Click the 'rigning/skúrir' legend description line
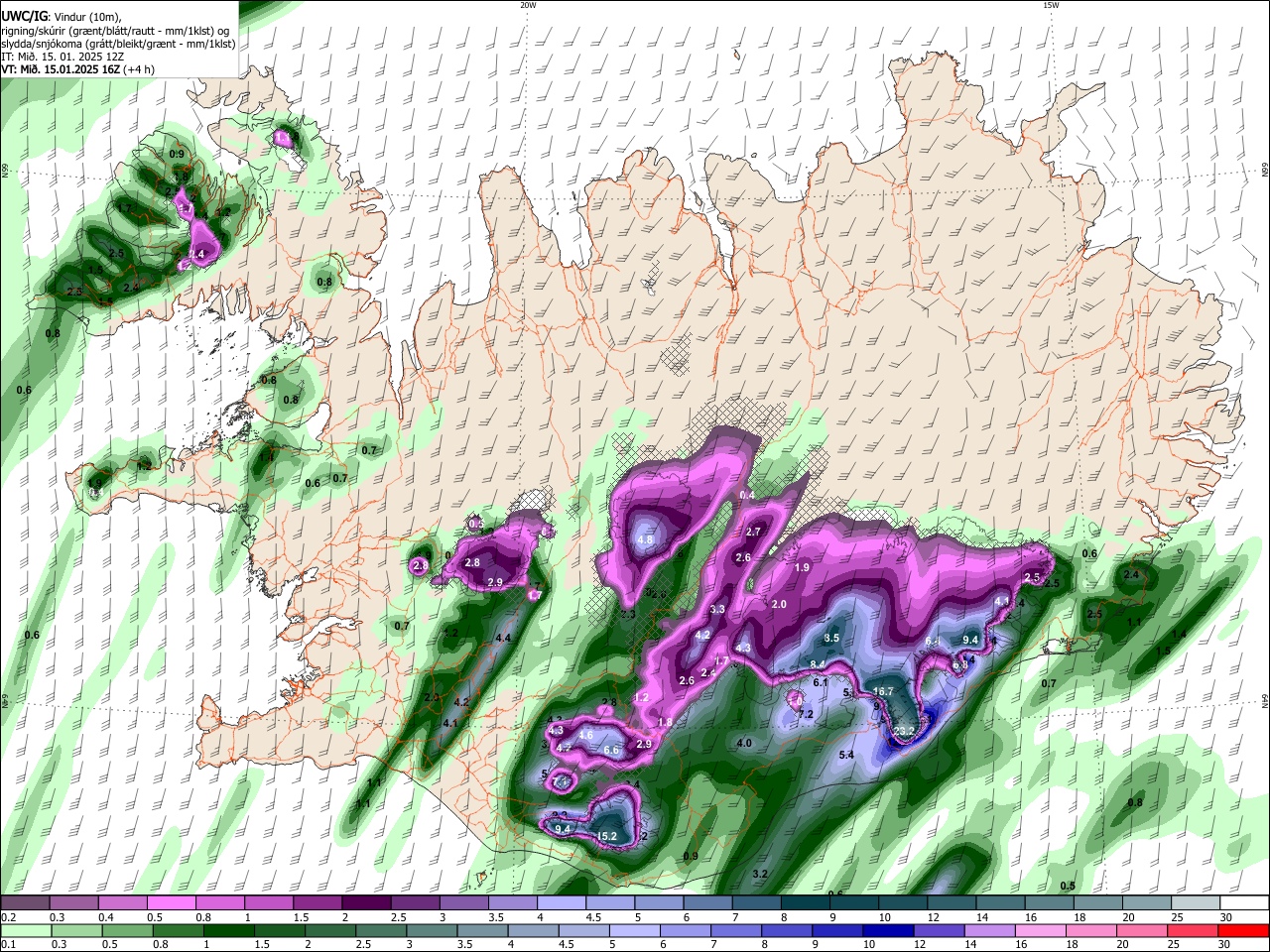1270x952 pixels. 115,31
